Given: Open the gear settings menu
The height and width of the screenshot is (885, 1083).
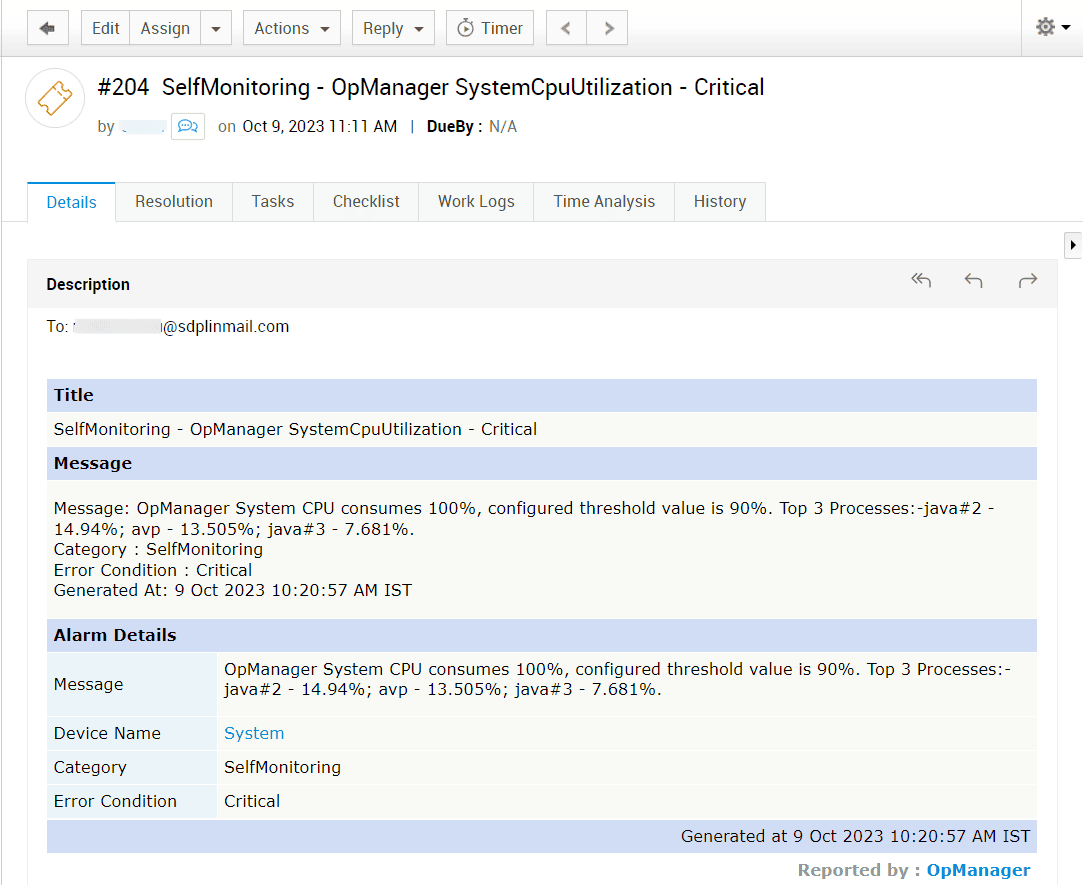Looking at the screenshot, I should (x=1053, y=28).
